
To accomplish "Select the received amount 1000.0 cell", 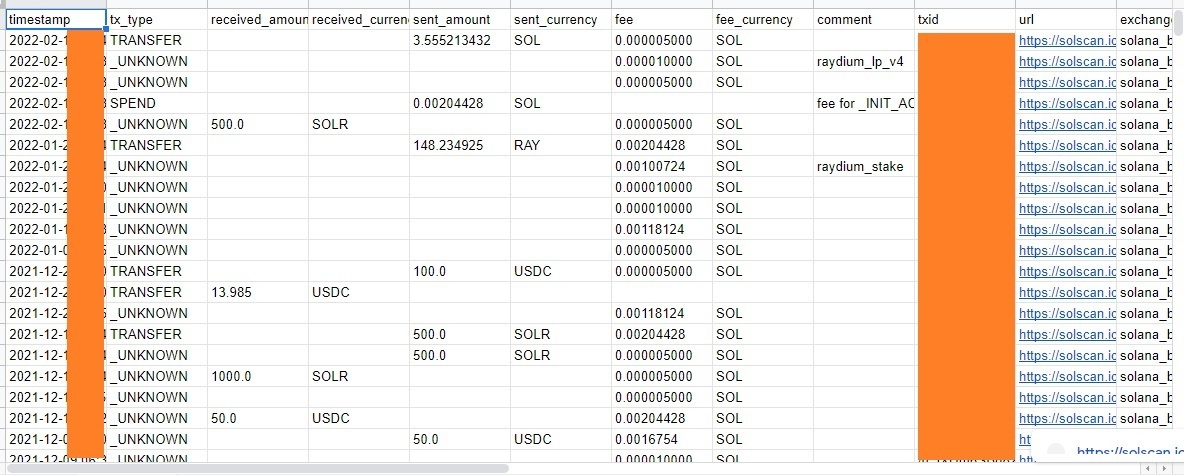I will 258,376.
